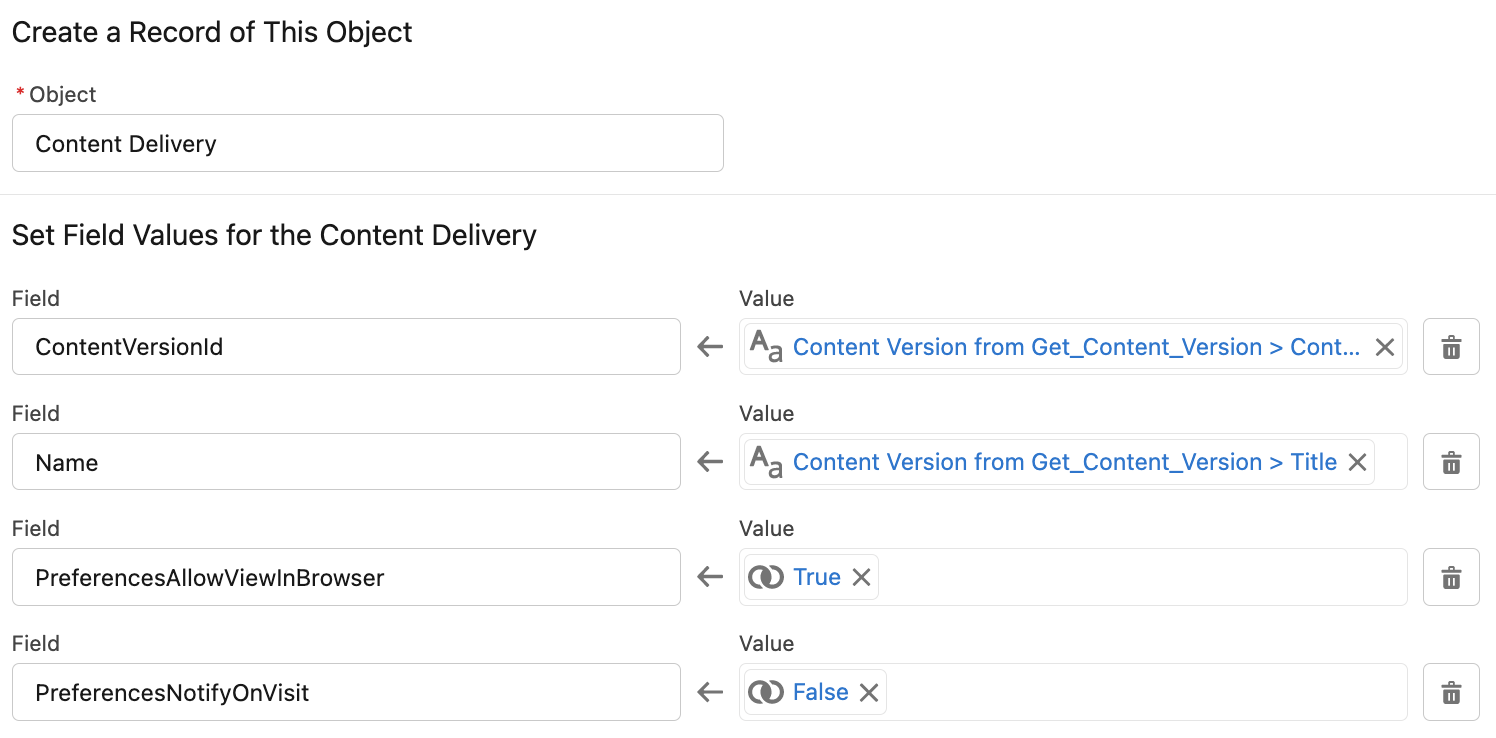The image size is (1496, 738).
Task: Edit the PreferencesNotifyOnVisit field box
Action: [346, 692]
